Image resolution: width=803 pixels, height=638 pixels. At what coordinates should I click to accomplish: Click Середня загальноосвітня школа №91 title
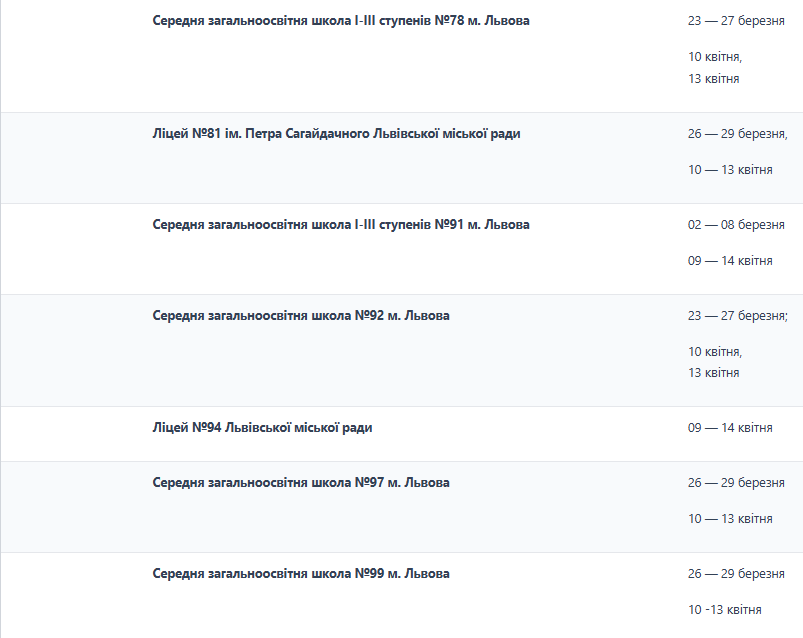[341, 225]
